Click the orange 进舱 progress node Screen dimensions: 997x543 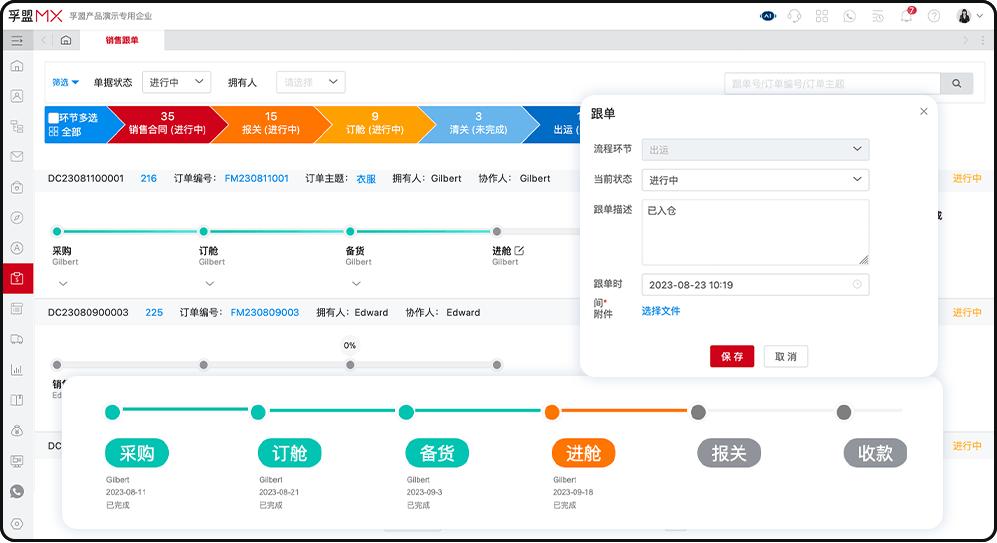coord(552,412)
